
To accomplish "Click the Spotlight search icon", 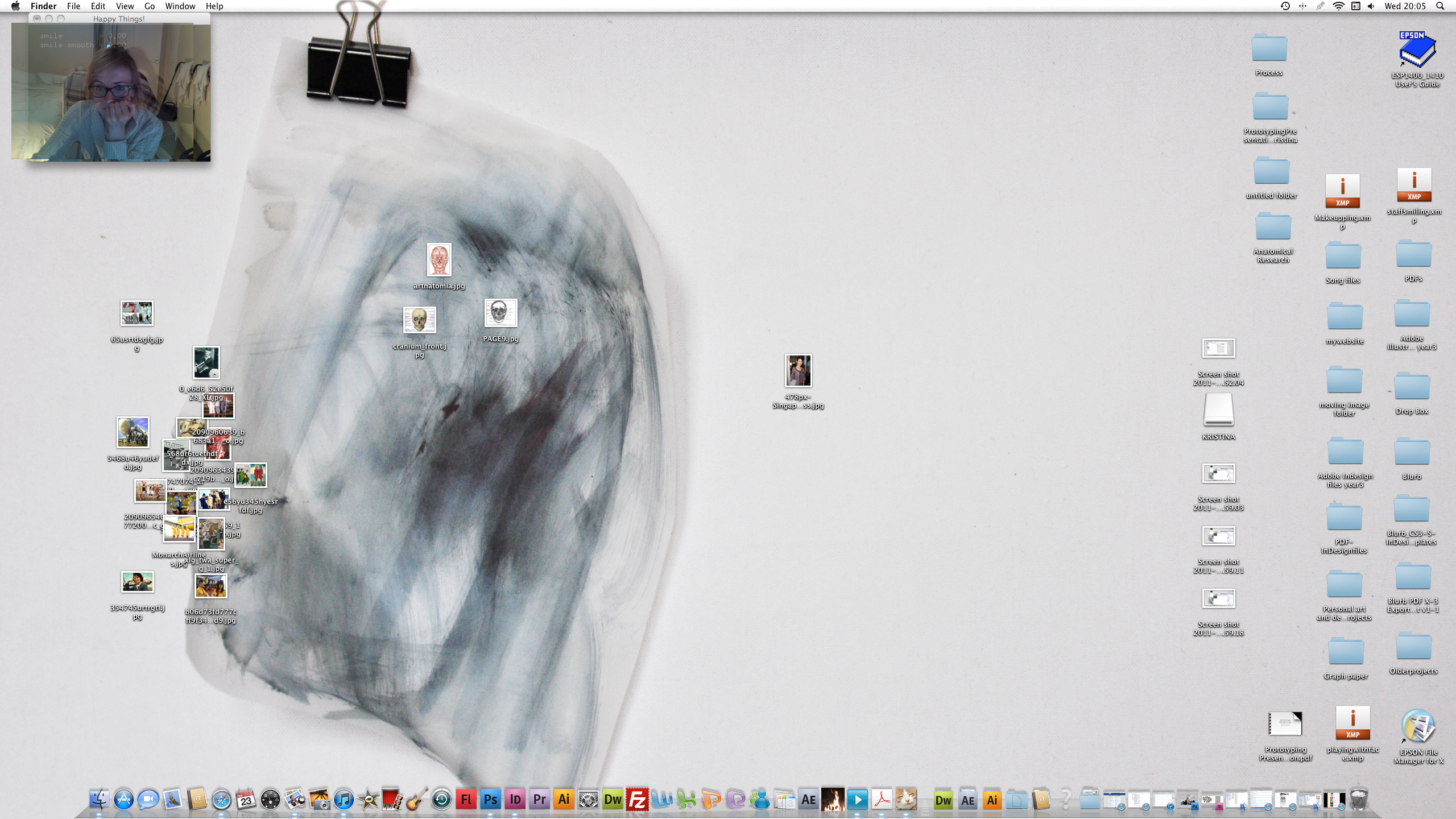I will tap(1440, 6).
